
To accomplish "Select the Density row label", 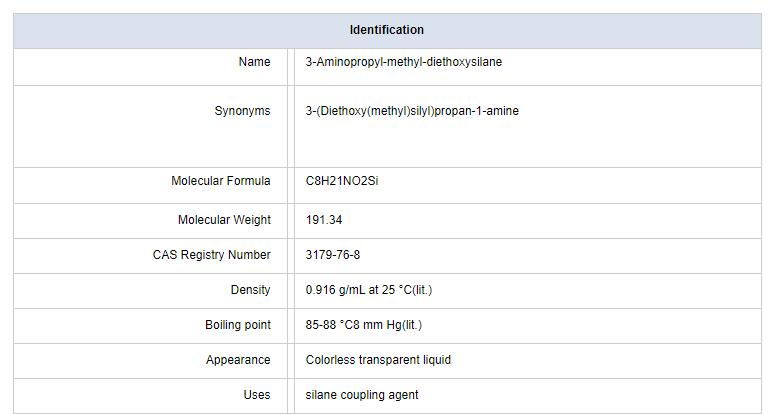I will tap(250, 290).
